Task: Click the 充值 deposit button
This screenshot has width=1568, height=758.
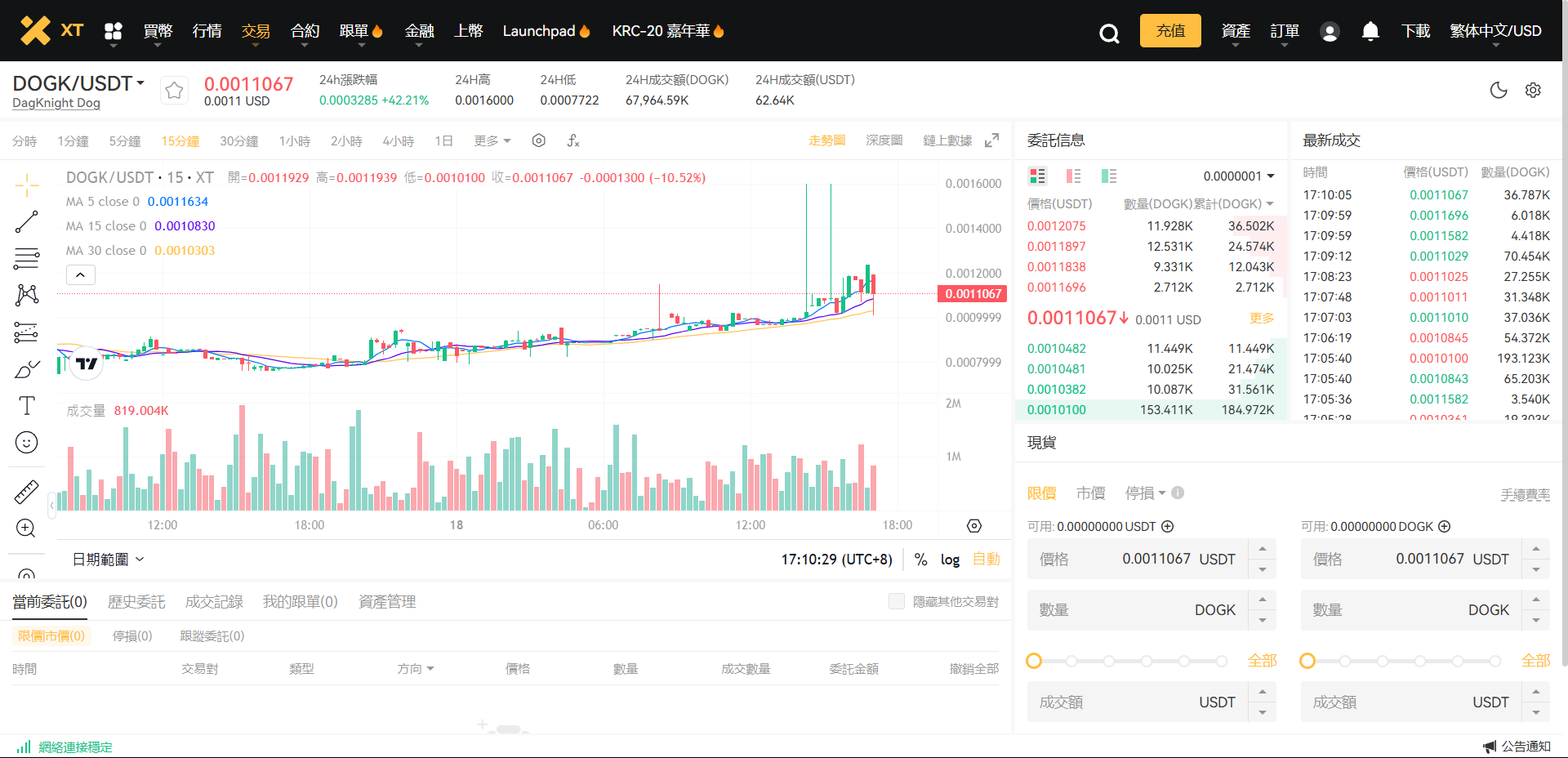Action: tap(1170, 31)
